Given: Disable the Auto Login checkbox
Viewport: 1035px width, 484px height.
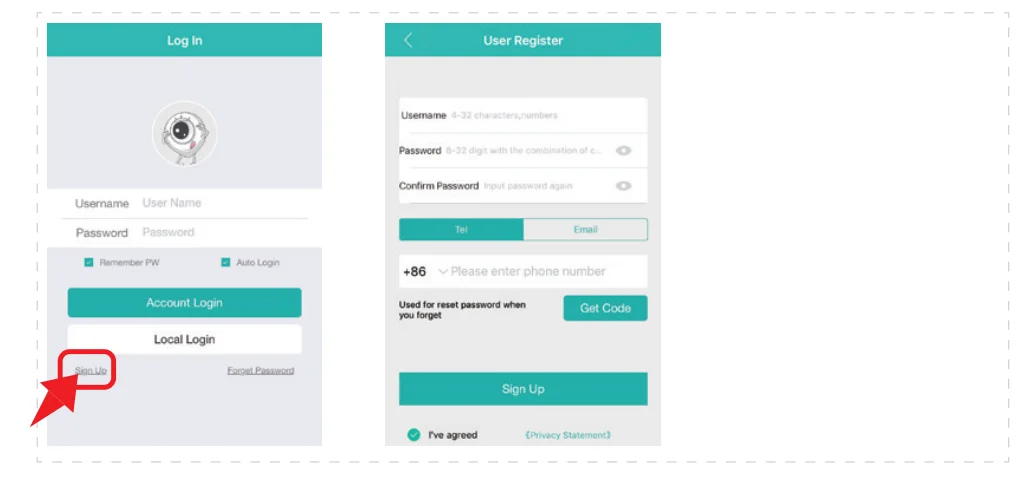Looking at the screenshot, I should pyautogui.click(x=226, y=262).
